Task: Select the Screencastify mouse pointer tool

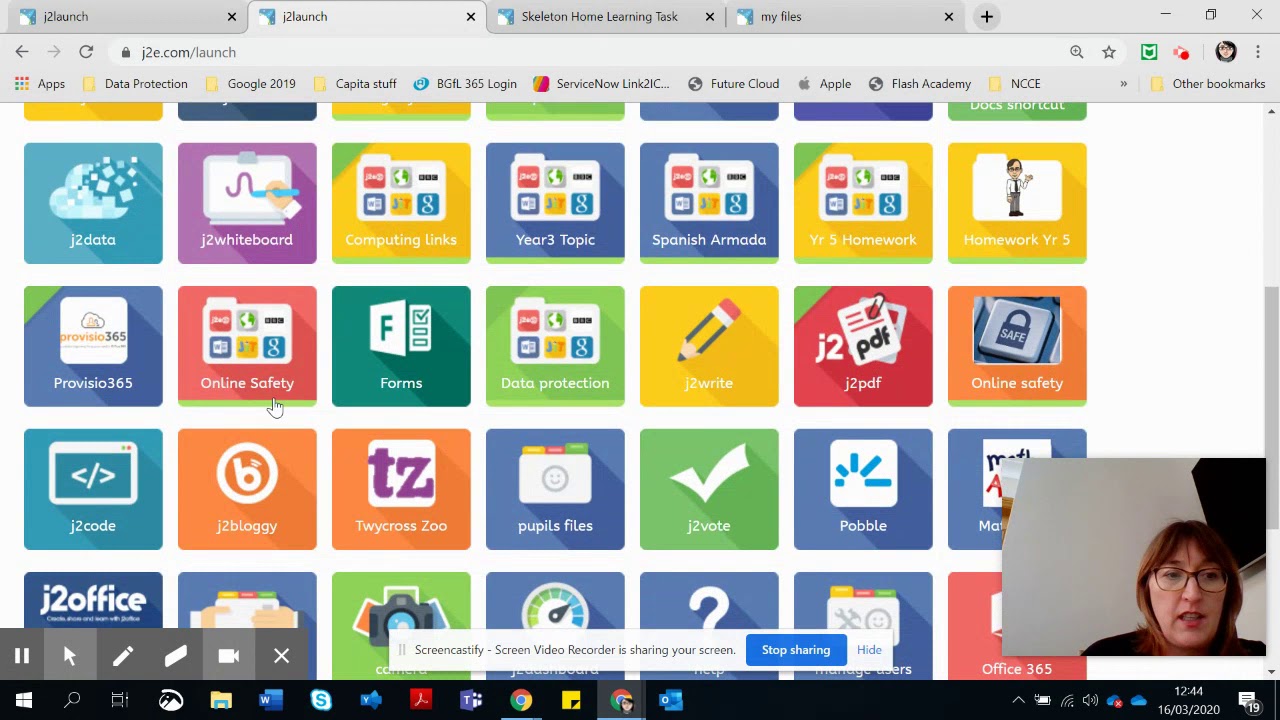Action: pos(70,656)
